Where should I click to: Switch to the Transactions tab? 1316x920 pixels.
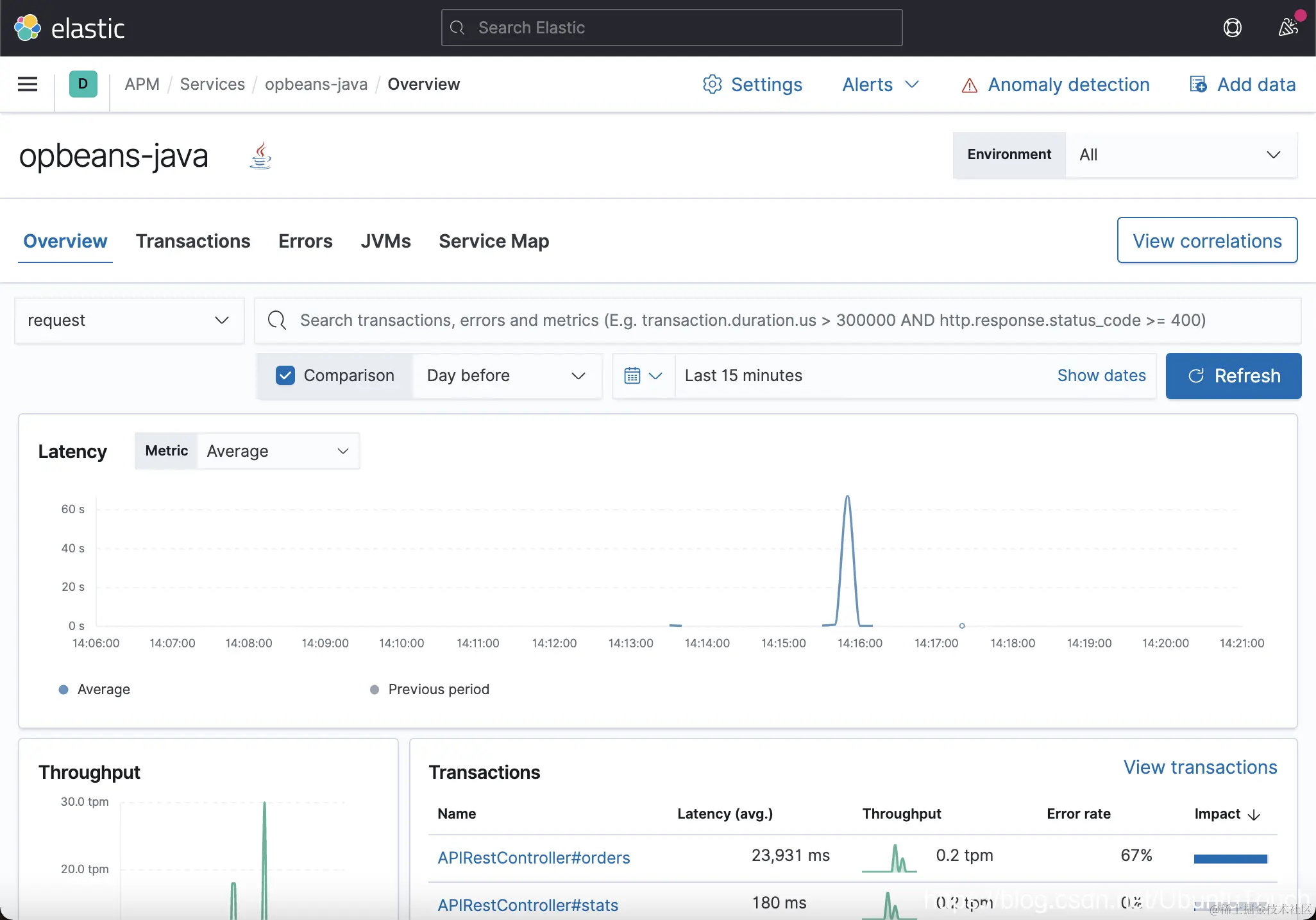point(193,241)
